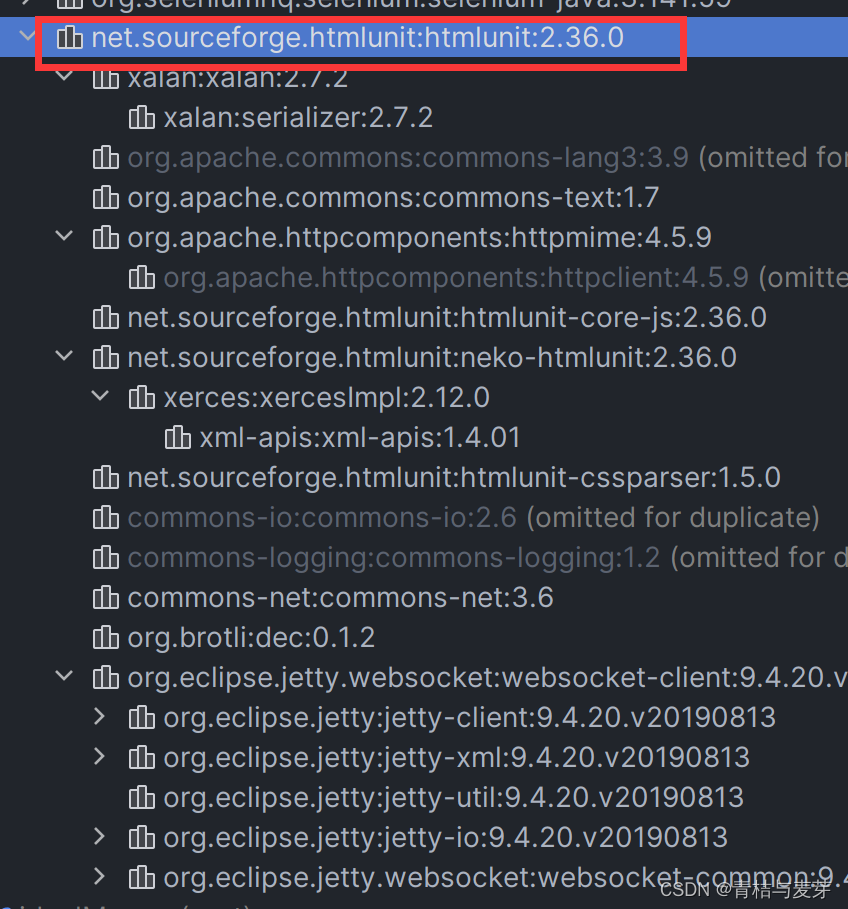This screenshot has width=848, height=909.
Task: Click library icon next to xalan:serializer:2.7.2
Action: coord(141,118)
